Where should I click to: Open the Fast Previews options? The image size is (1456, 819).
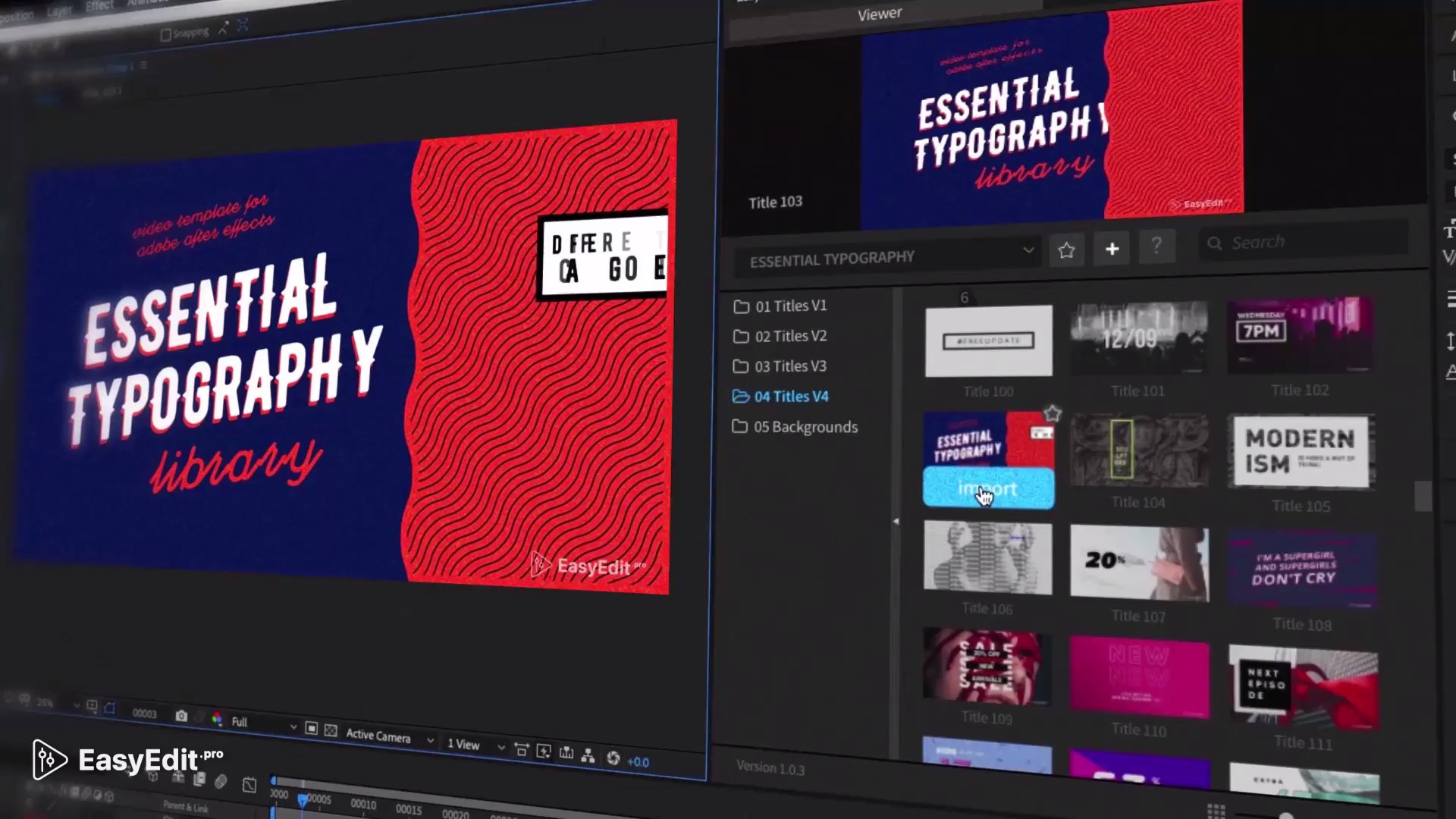544,751
